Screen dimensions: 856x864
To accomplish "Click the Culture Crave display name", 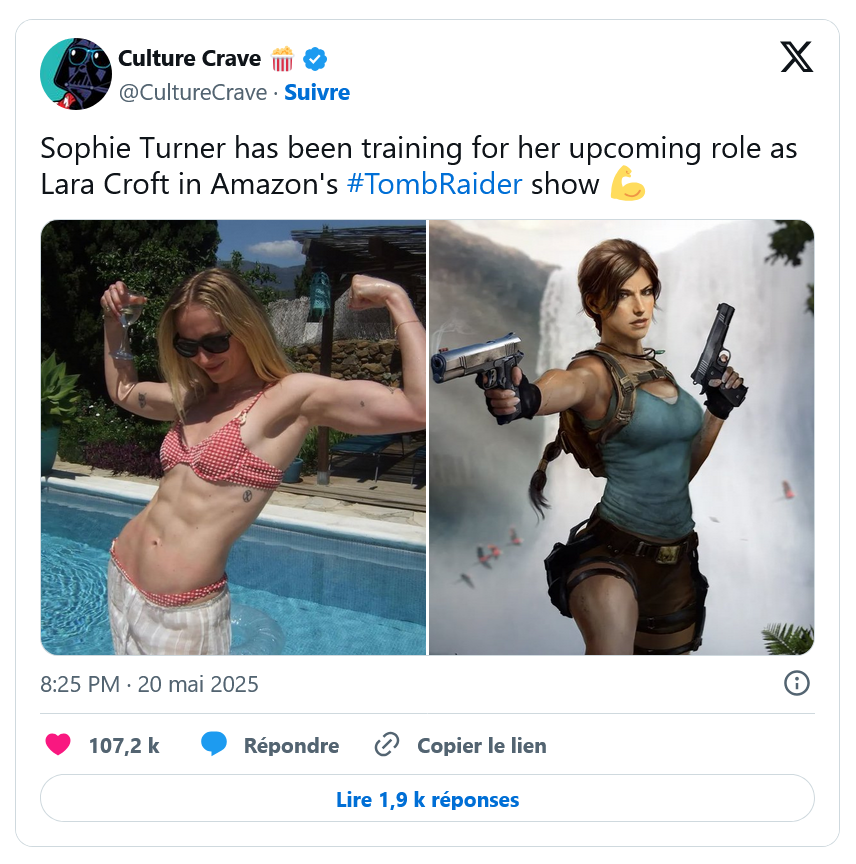I will [x=190, y=58].
